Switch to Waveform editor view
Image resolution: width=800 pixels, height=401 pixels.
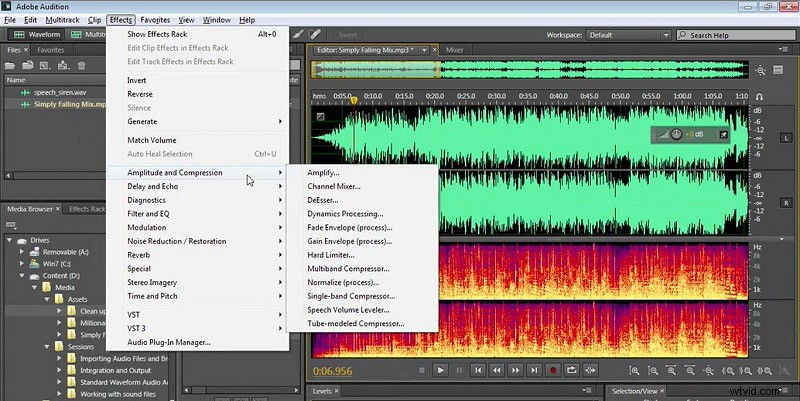point(37,34)
